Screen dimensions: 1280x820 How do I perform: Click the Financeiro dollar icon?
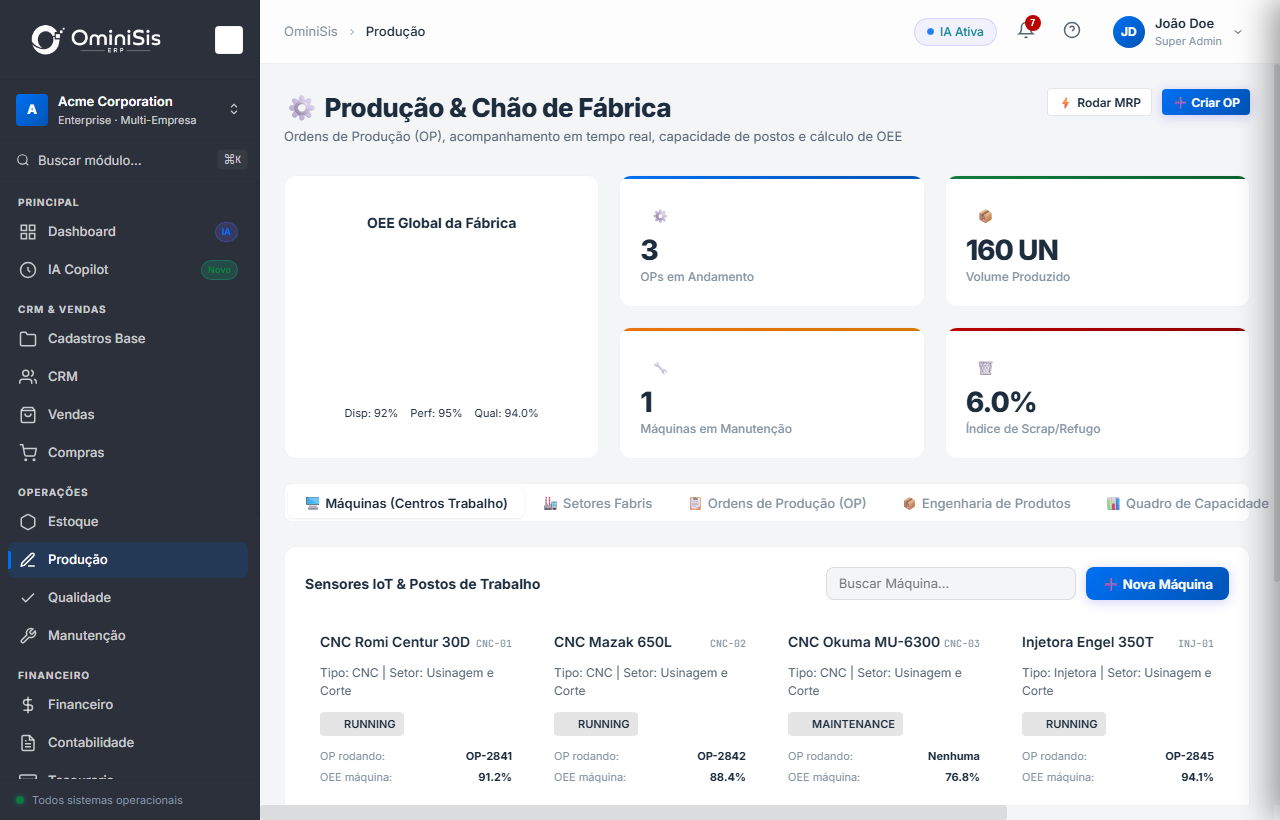(x=28, y=705)
